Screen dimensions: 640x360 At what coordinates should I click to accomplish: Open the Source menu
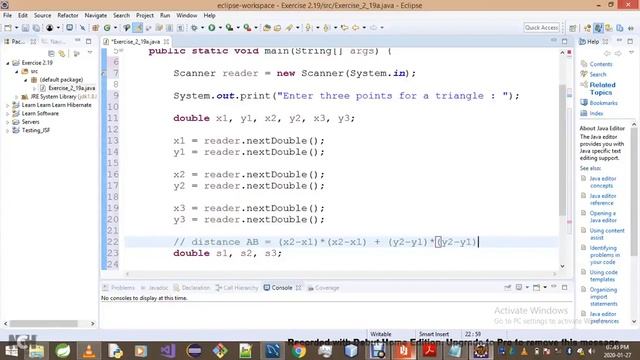tap(42, 16)
